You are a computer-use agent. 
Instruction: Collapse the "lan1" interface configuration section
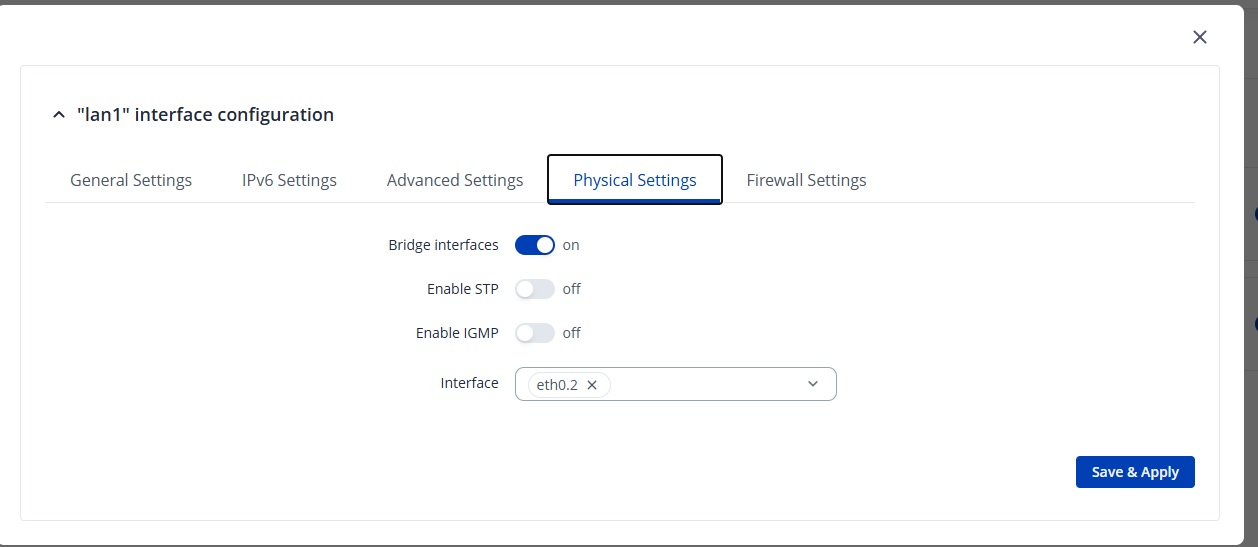[57, 115]
